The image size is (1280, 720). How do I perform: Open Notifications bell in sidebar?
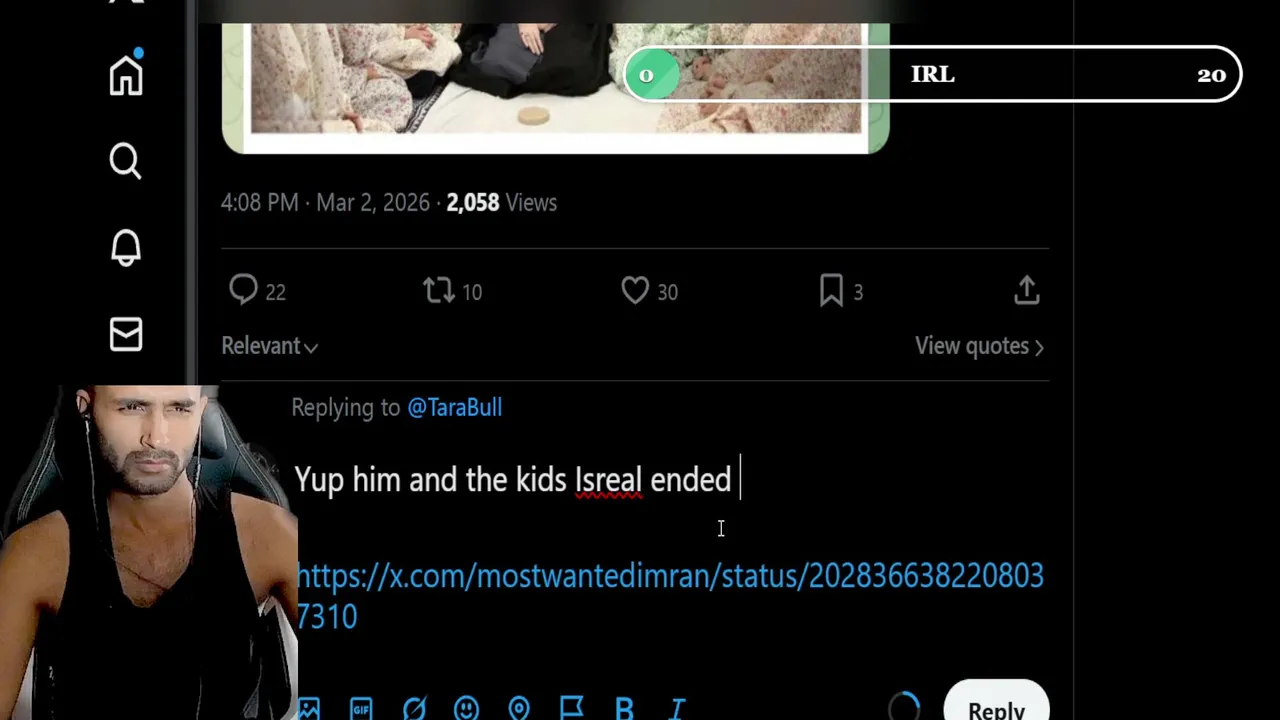pos(126,247)
